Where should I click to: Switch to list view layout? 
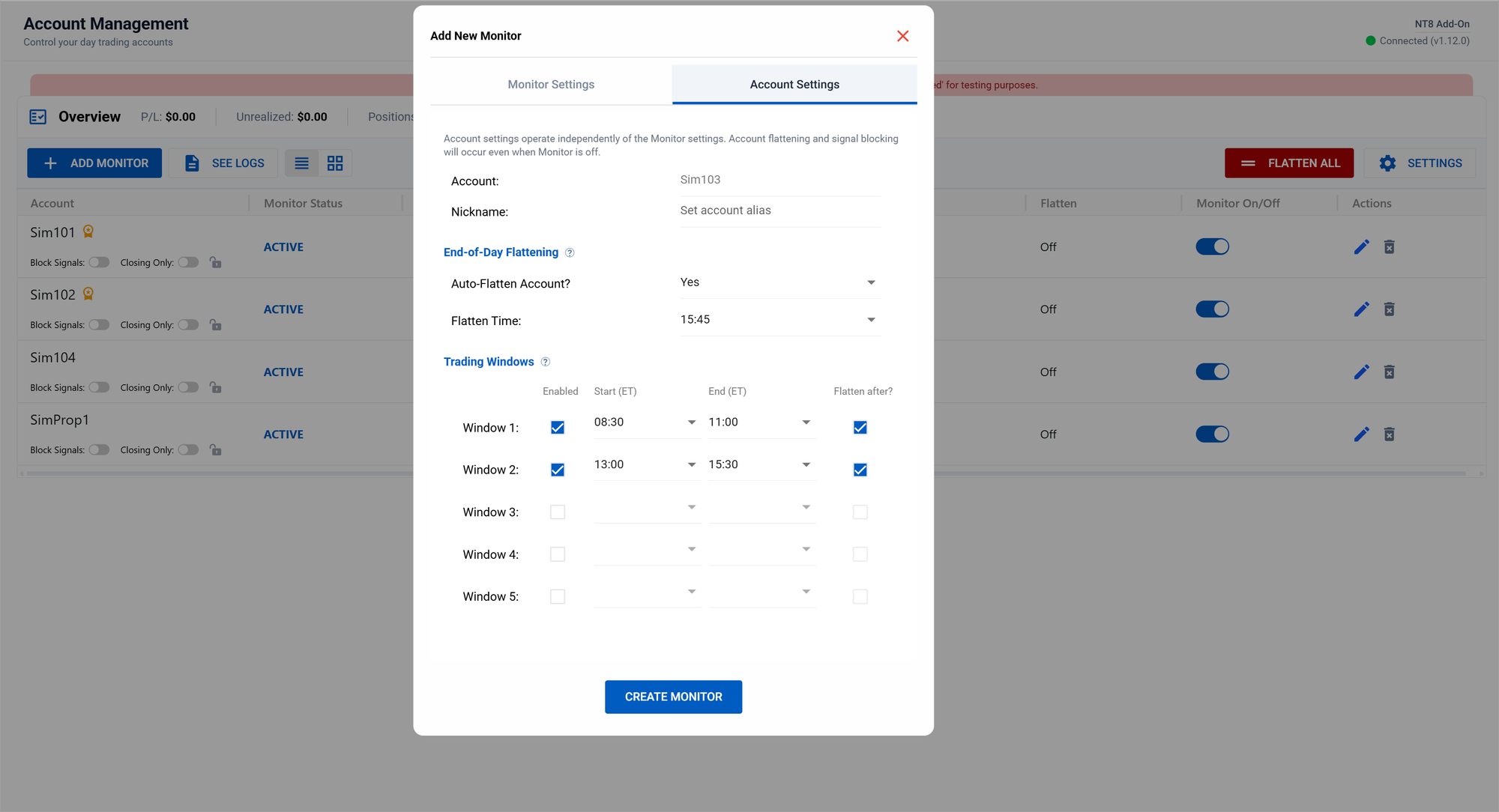point(301,163)
